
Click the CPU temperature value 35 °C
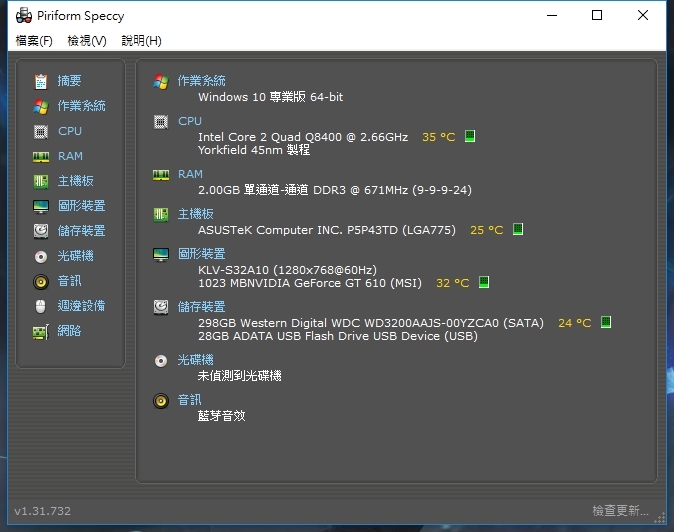(438, 137)
